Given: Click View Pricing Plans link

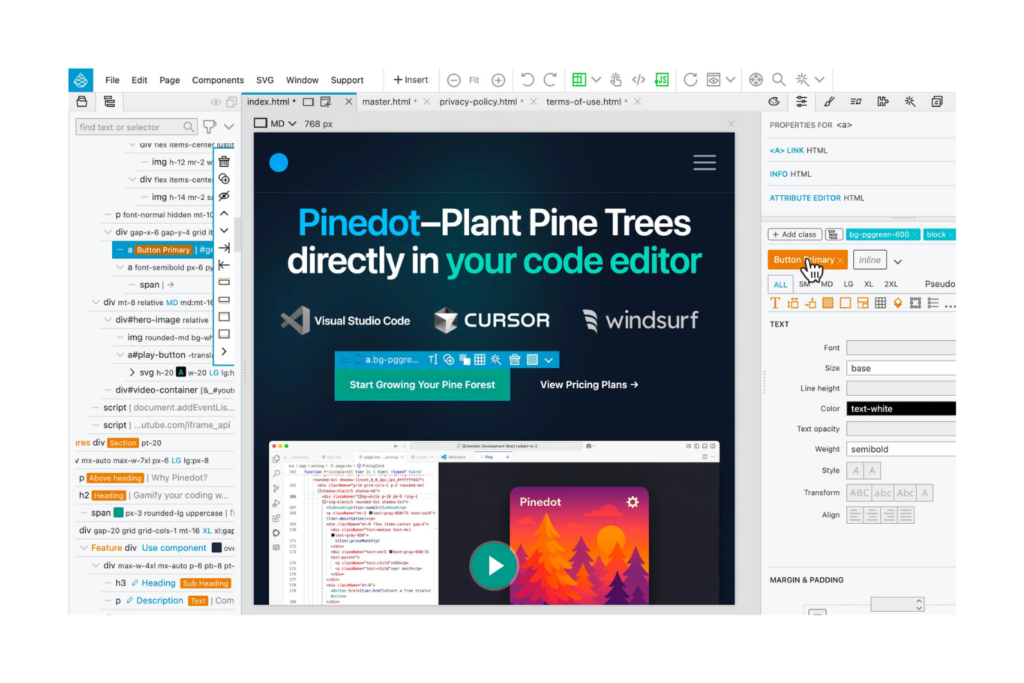Looking at the screenshot, I should [589, 385].
